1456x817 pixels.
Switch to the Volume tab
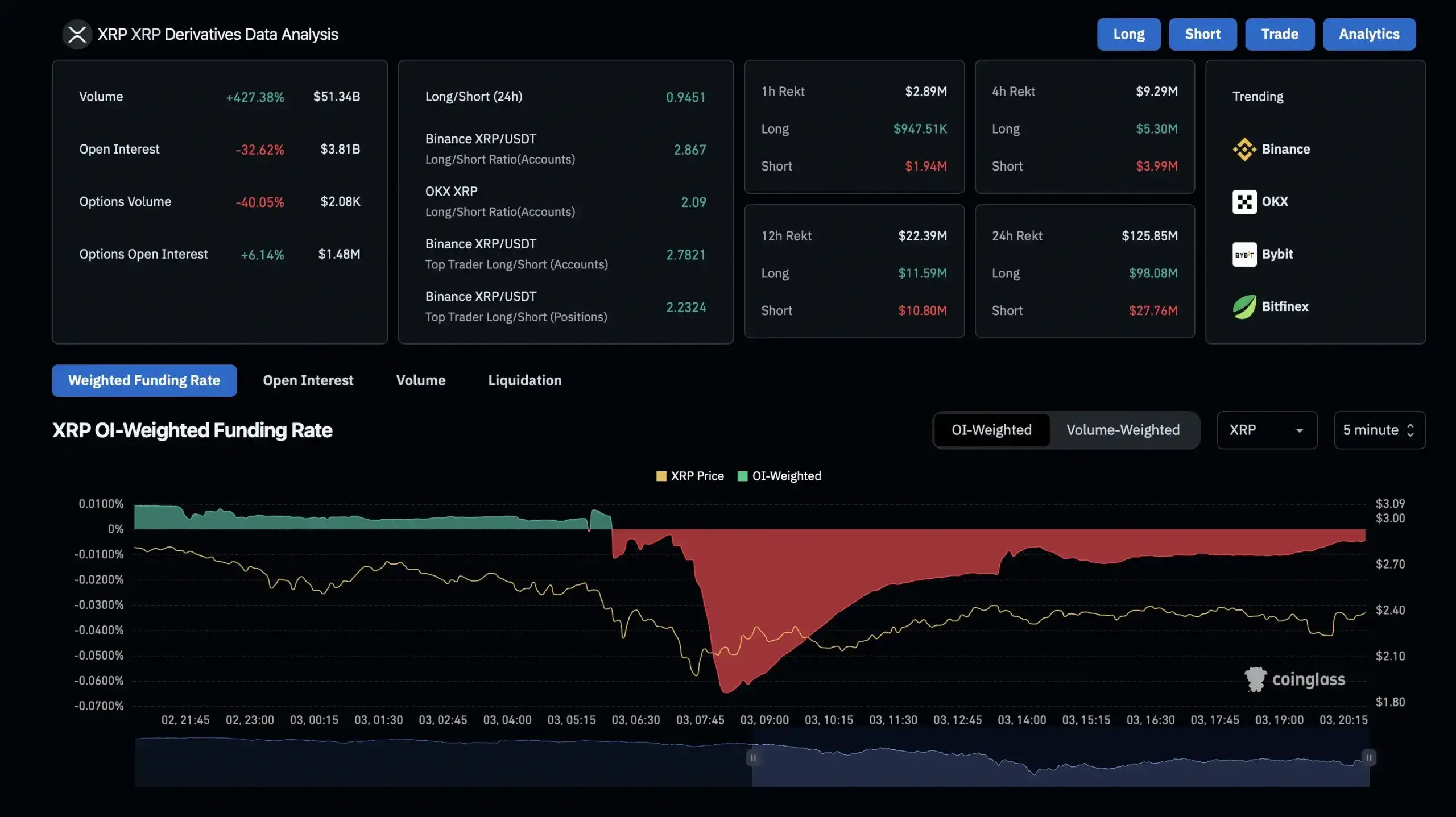[x=421, y=380]
